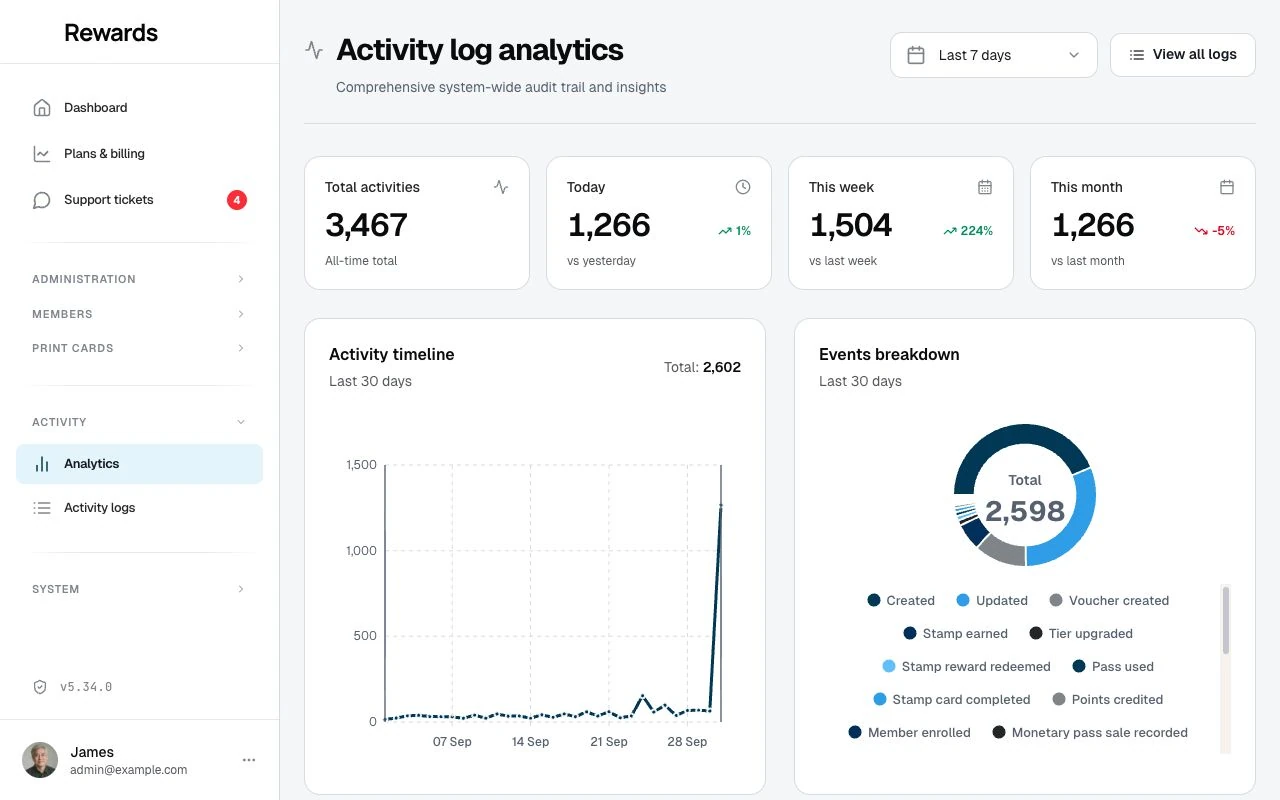Click the activity pulse icon beside page title
1280x800 pixels.
[x=314, y=50]
